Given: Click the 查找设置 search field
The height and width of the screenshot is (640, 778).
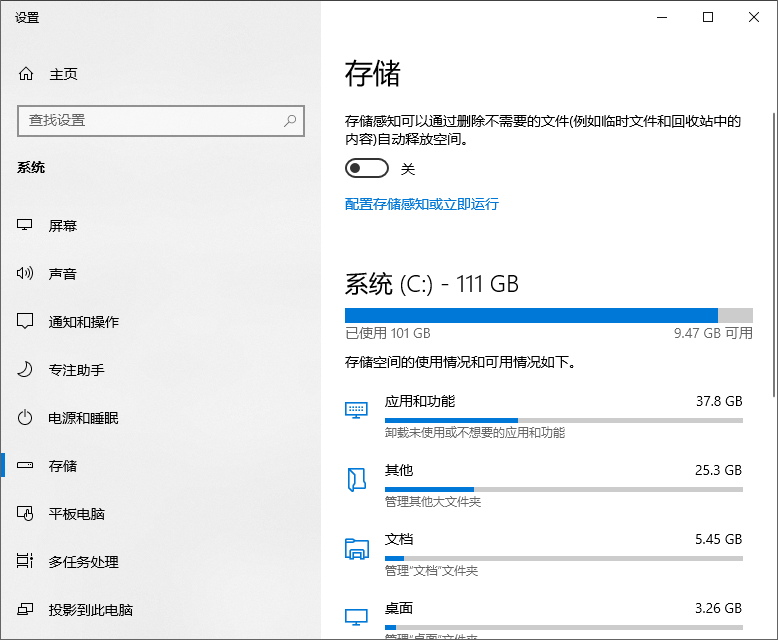Looking at the screenshot, I should [161, 121].
